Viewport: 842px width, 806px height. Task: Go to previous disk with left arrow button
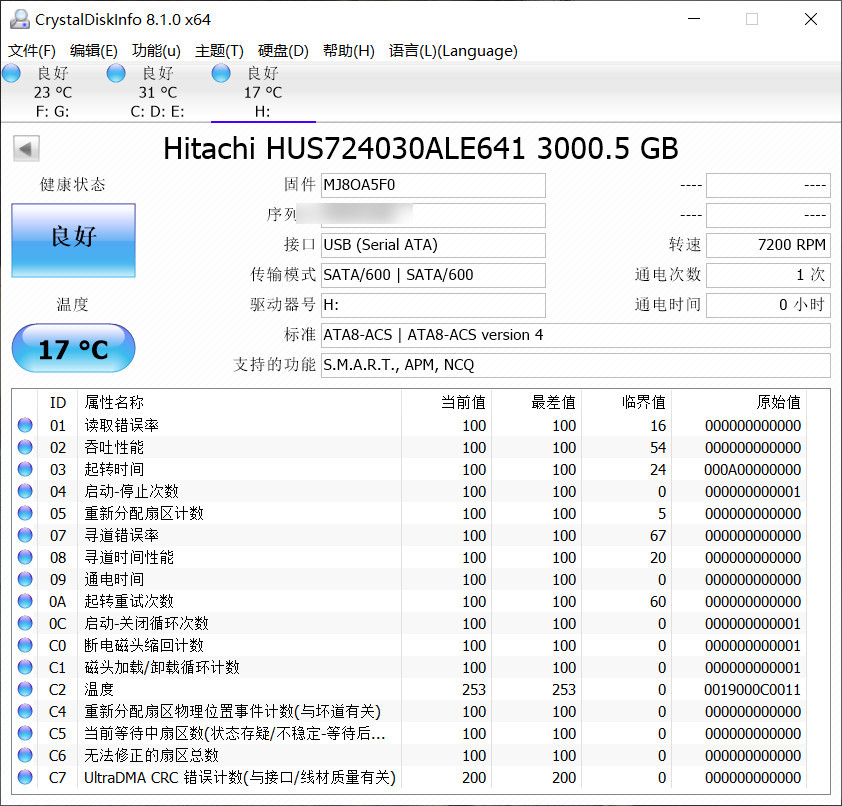pyautogui.click(x=26, y=149)
